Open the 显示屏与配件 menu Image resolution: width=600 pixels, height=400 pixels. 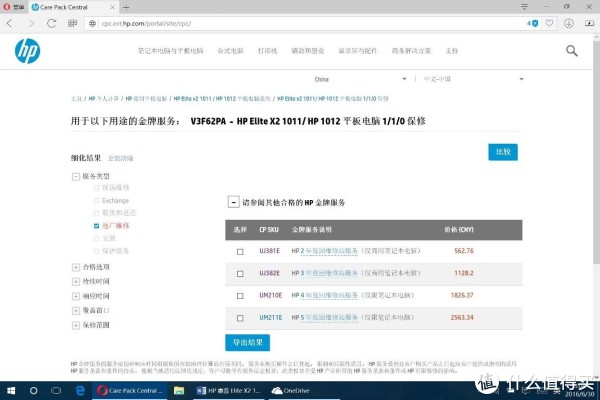tap(358, 51)
